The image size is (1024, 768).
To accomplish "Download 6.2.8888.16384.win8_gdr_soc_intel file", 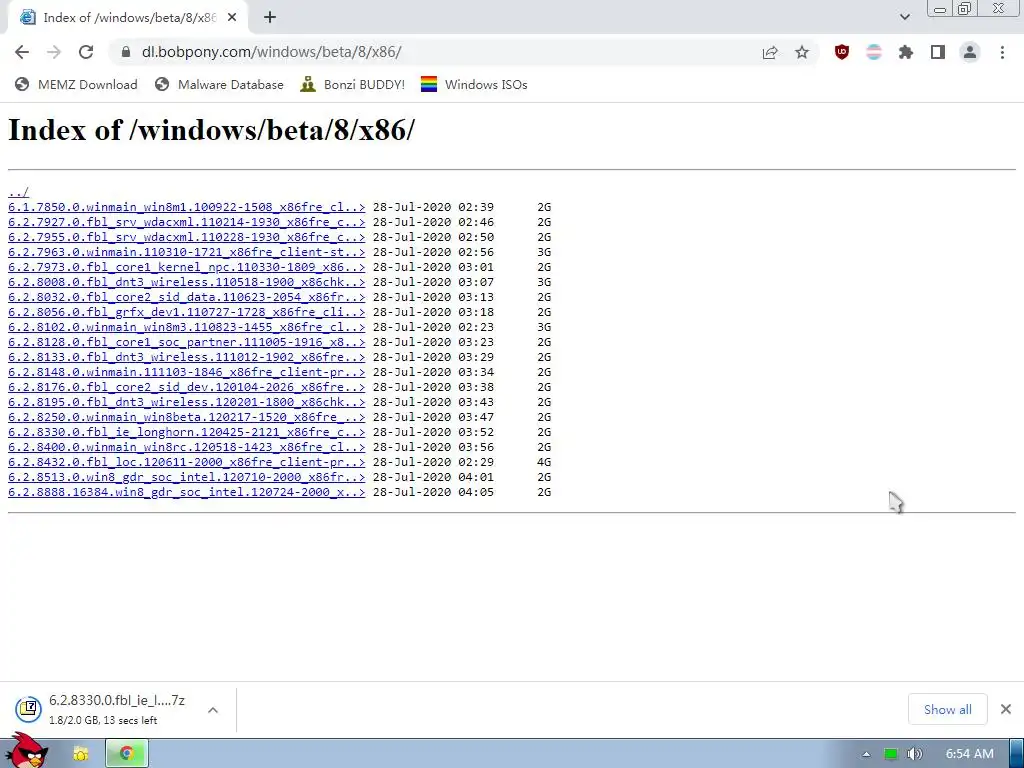I will pyautogui.click(x=186, y=492).
